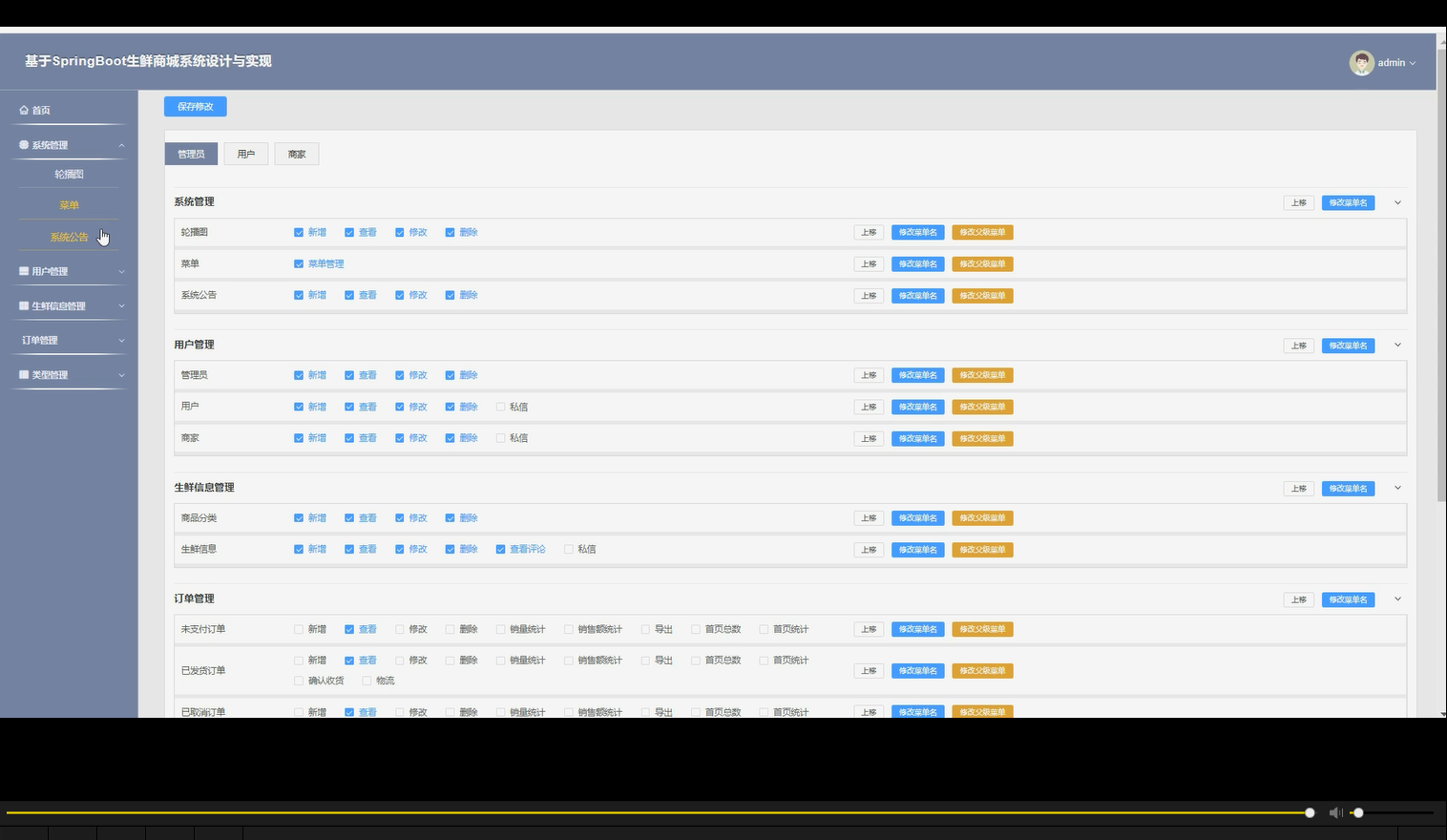Click the video progress bar handle

coord(1310,813)
